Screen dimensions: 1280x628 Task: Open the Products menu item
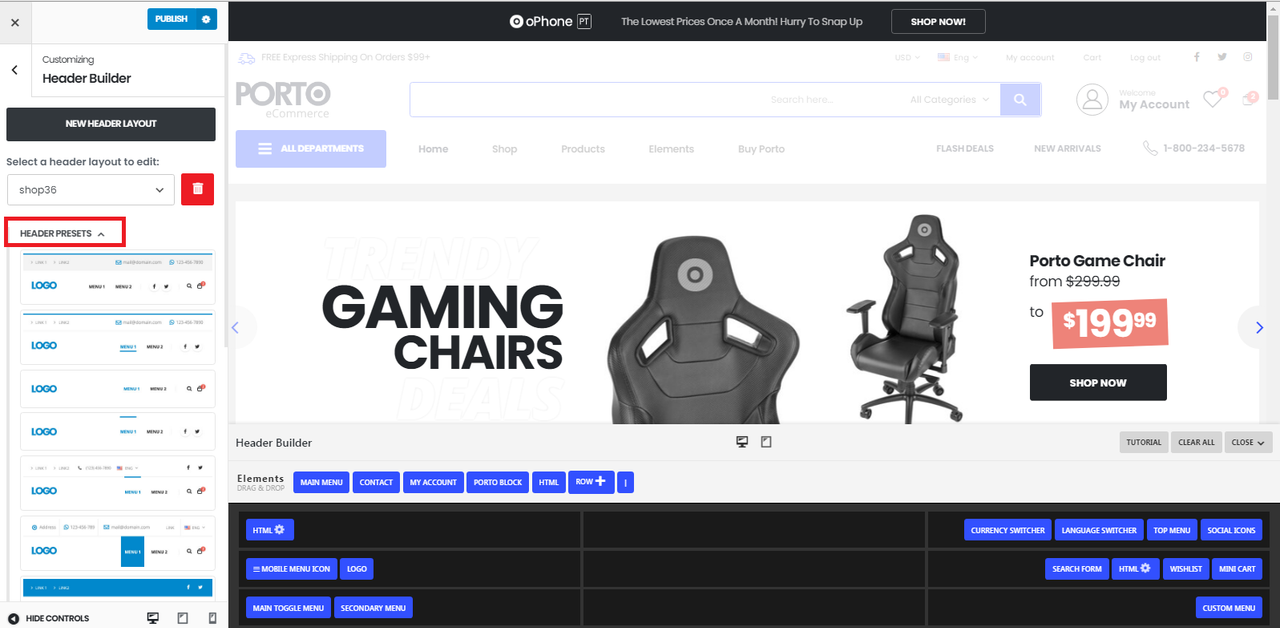pyautogui.click(x=583, y=149)
